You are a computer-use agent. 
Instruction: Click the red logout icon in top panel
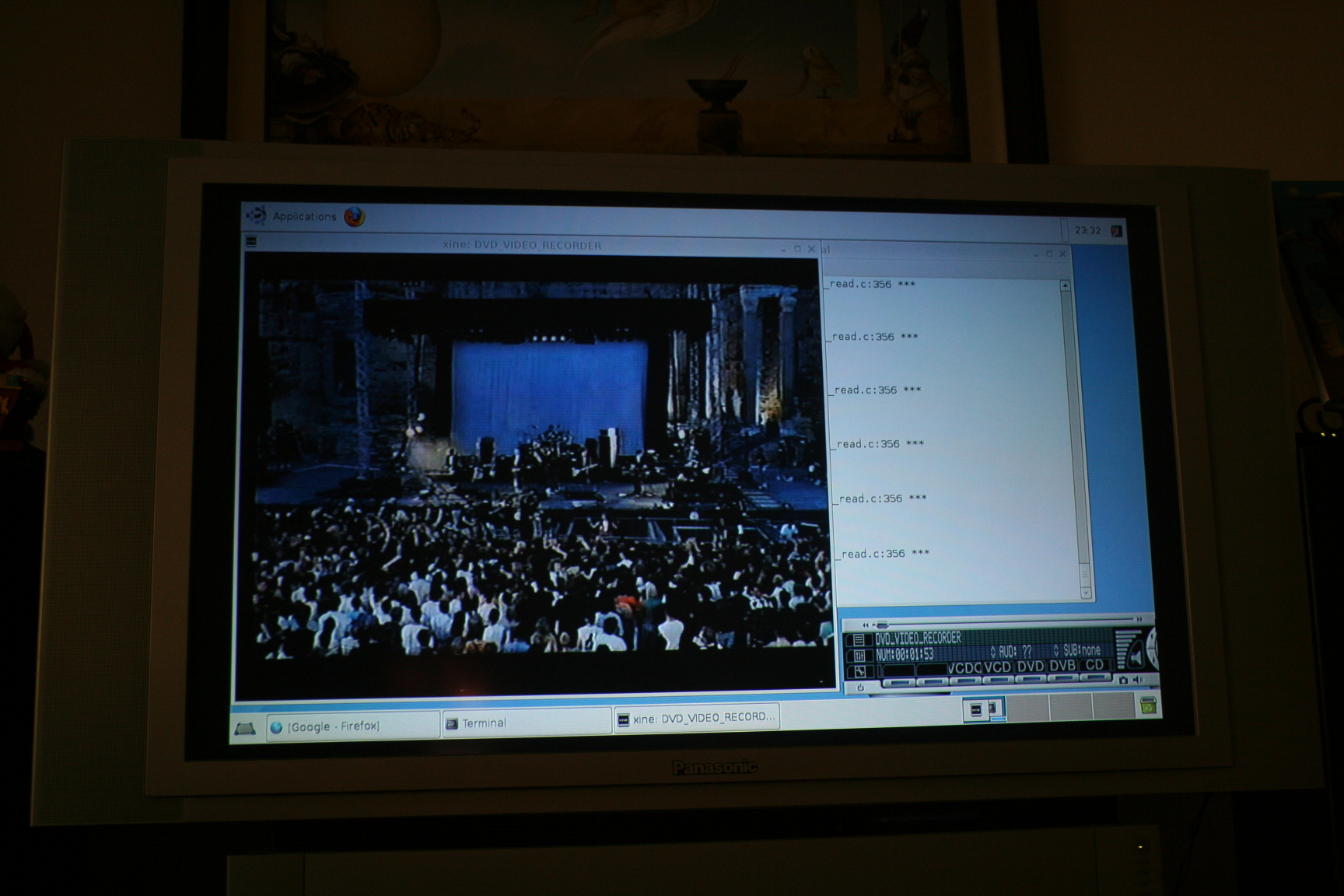(1116, 231)
